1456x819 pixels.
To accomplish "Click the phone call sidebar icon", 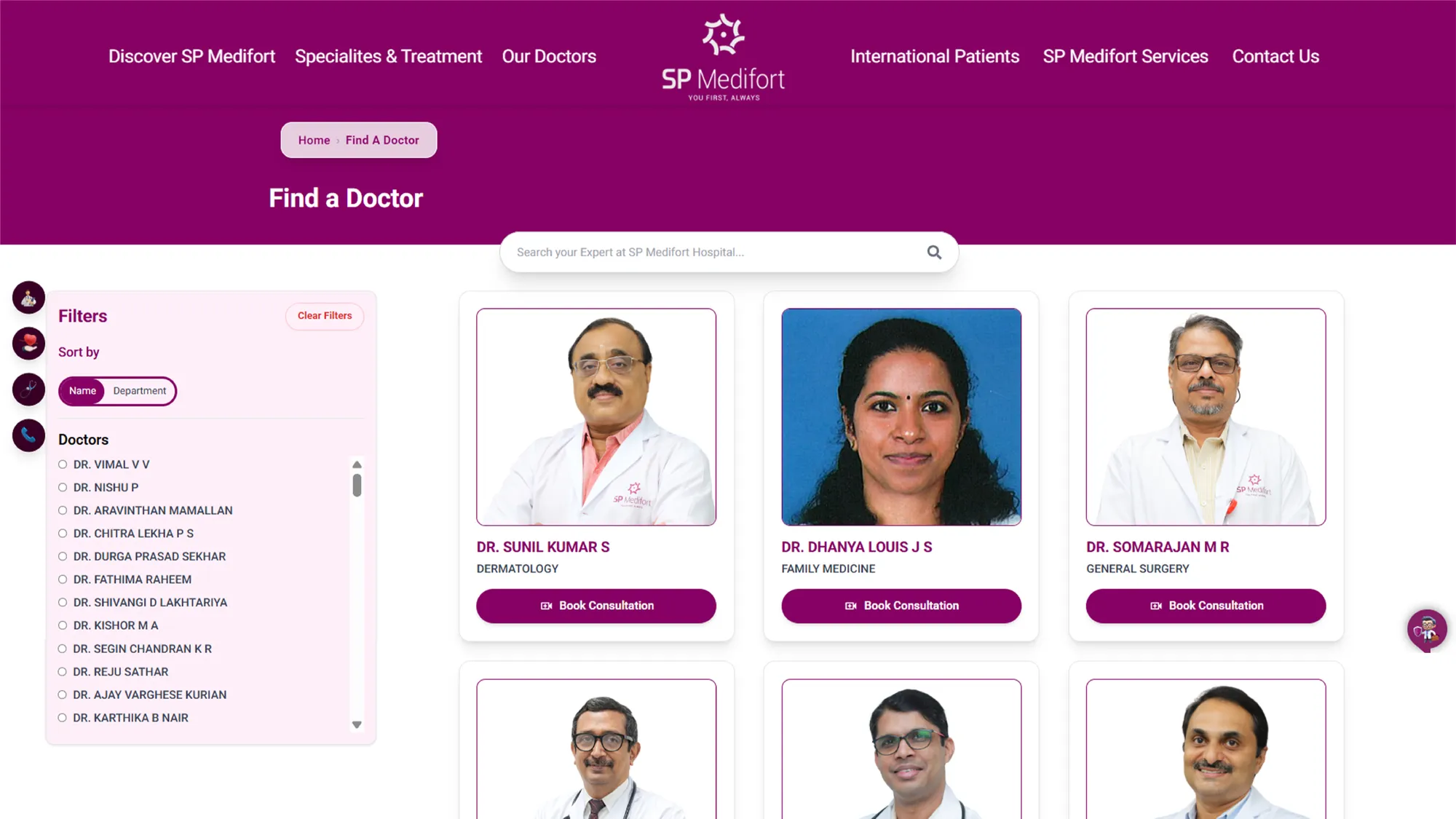I will pos(28,435).
